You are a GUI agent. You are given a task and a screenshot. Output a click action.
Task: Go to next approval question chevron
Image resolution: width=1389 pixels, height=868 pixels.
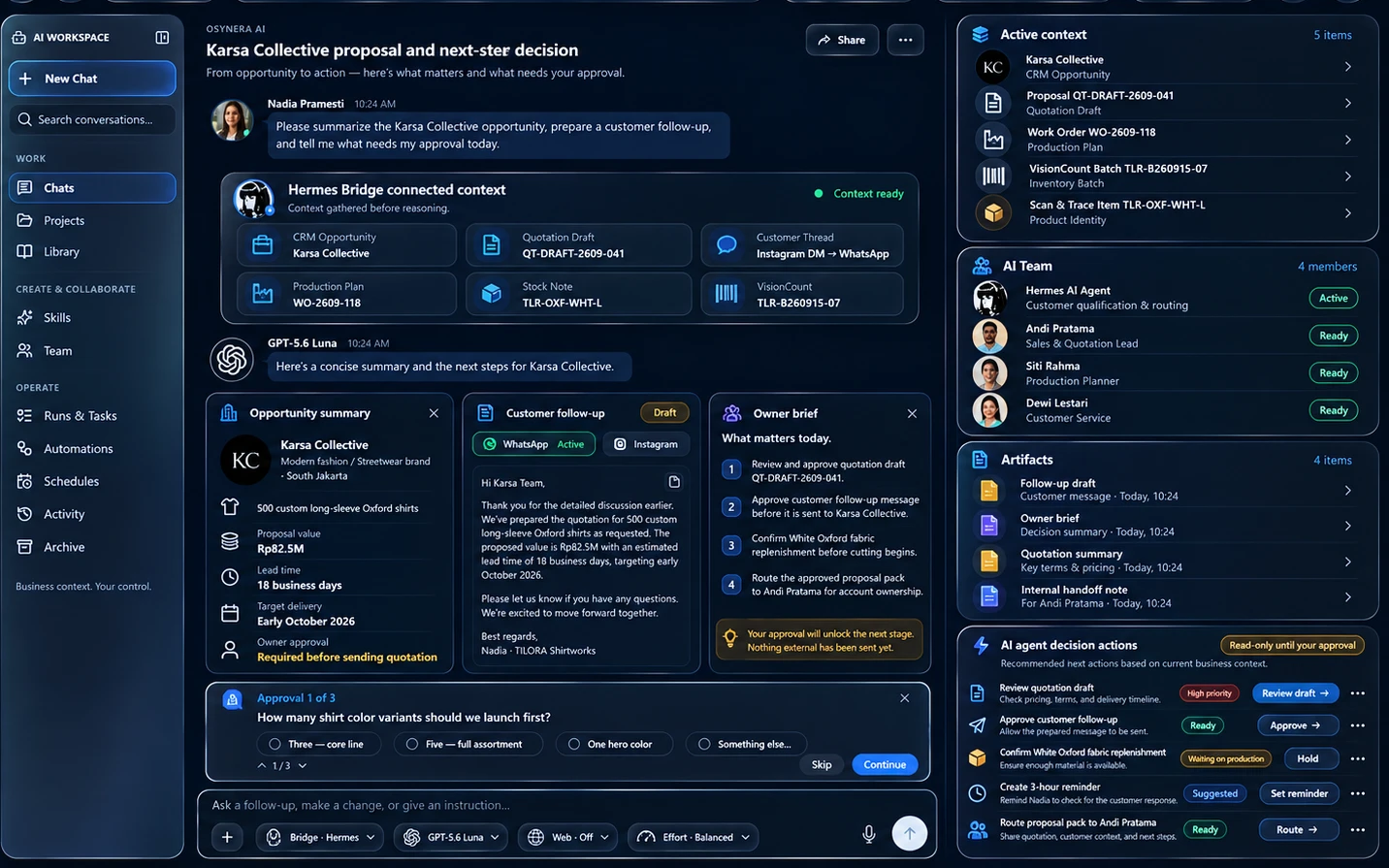pyautogui.click(x=303, y=766)
